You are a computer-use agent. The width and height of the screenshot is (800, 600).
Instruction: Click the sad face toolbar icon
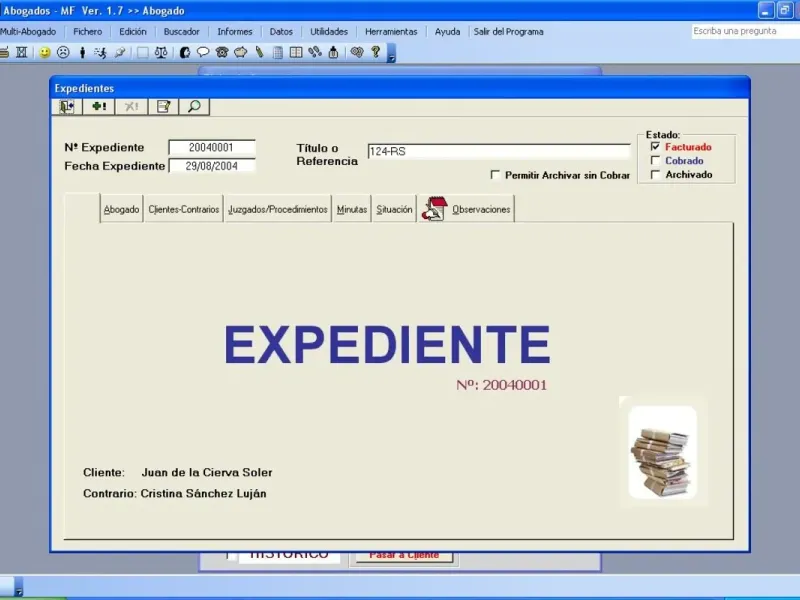point(63,52)
